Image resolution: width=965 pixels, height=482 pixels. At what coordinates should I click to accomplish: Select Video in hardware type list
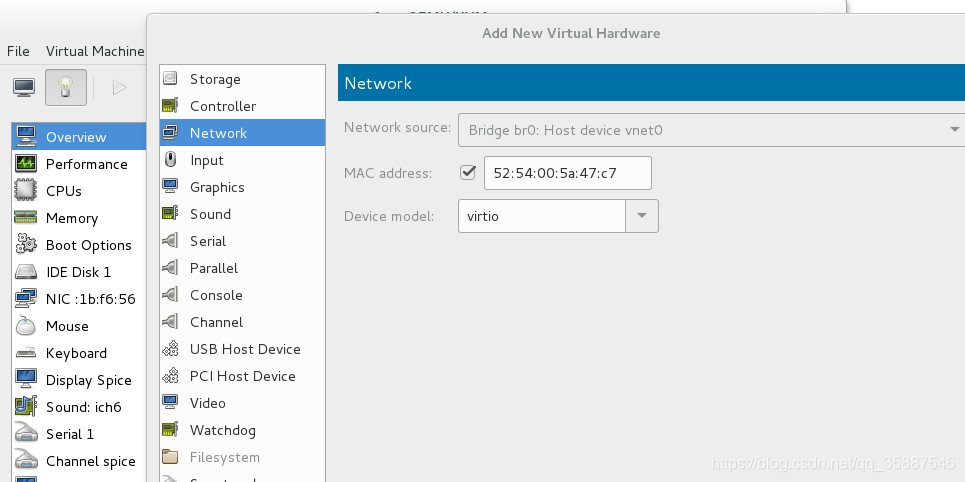(242, 403)
